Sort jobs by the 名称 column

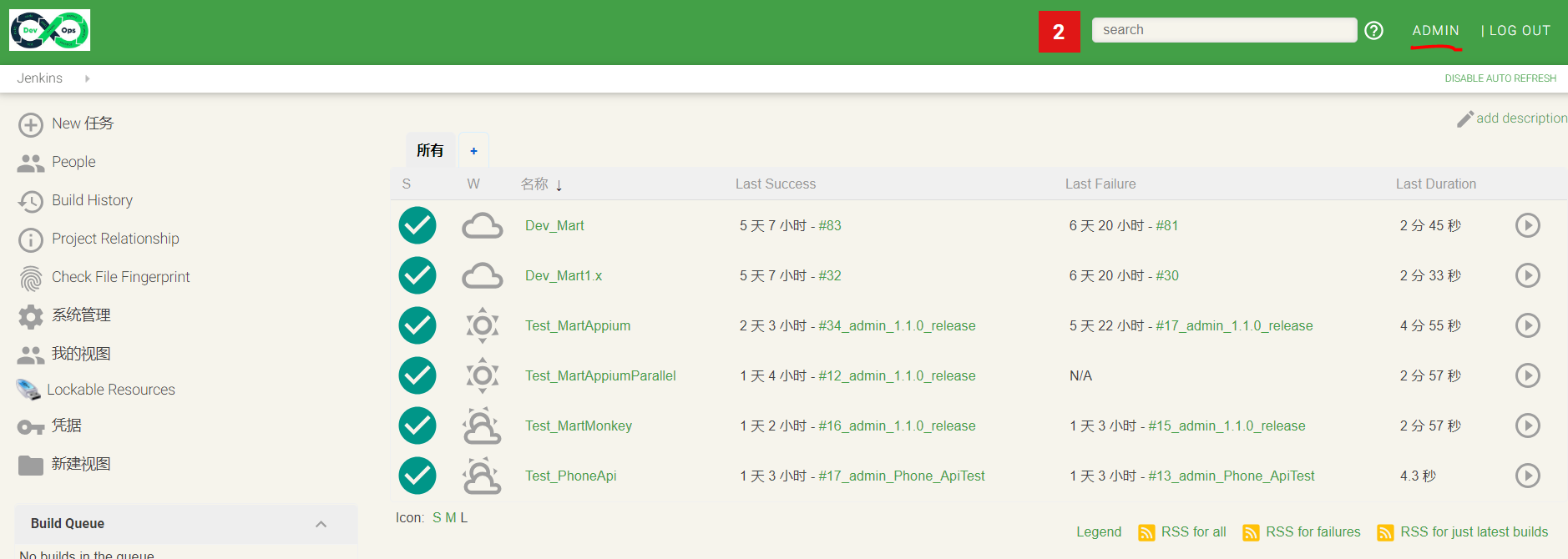[x=534, y=184]
